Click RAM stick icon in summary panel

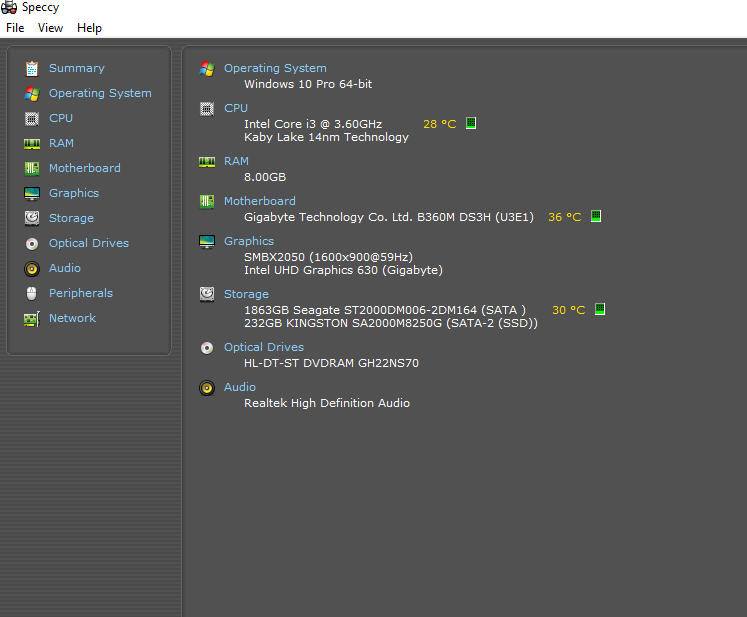[x=207, y=162]
